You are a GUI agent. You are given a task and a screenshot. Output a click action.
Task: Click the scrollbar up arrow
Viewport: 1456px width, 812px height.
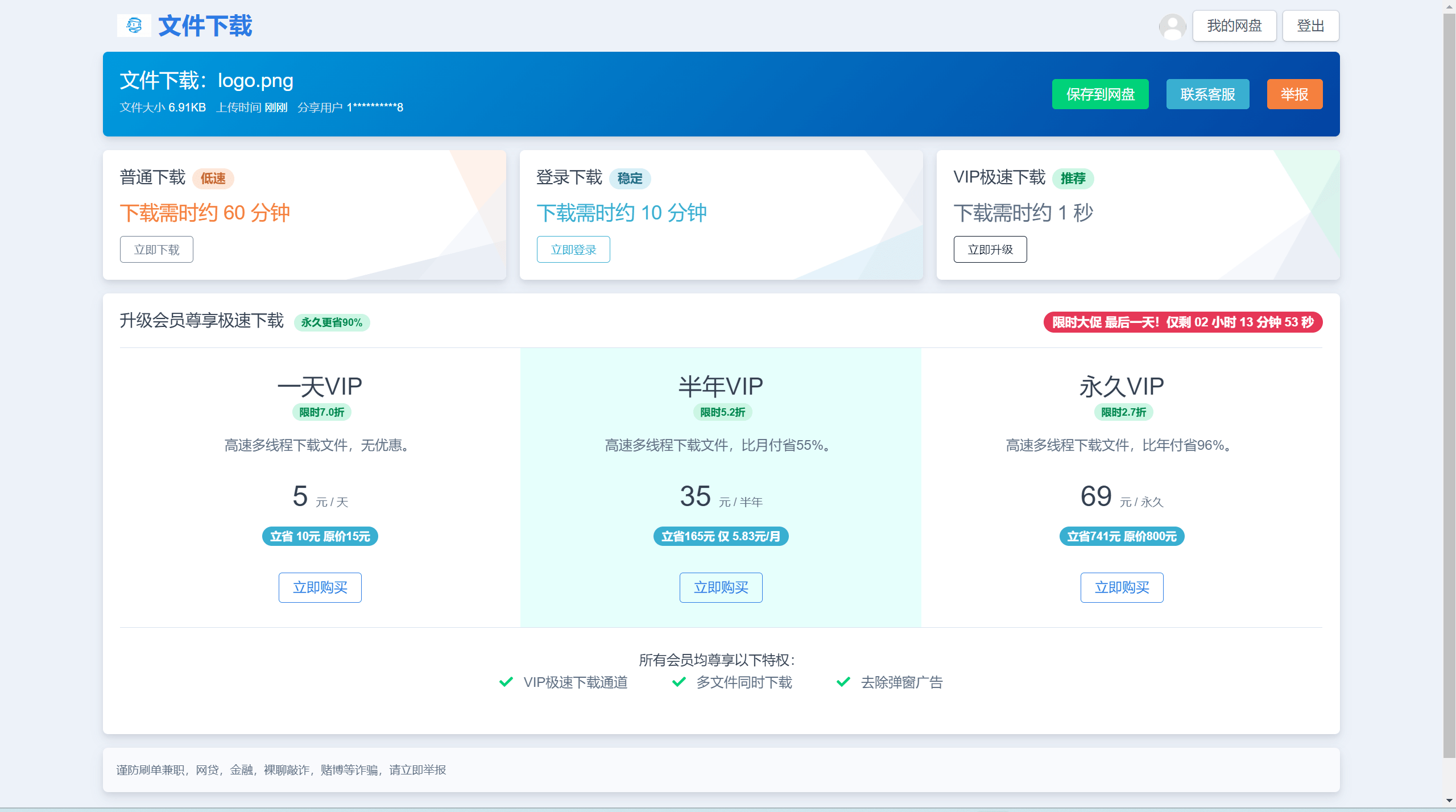pyautogui.click(x=1449, y=6)
